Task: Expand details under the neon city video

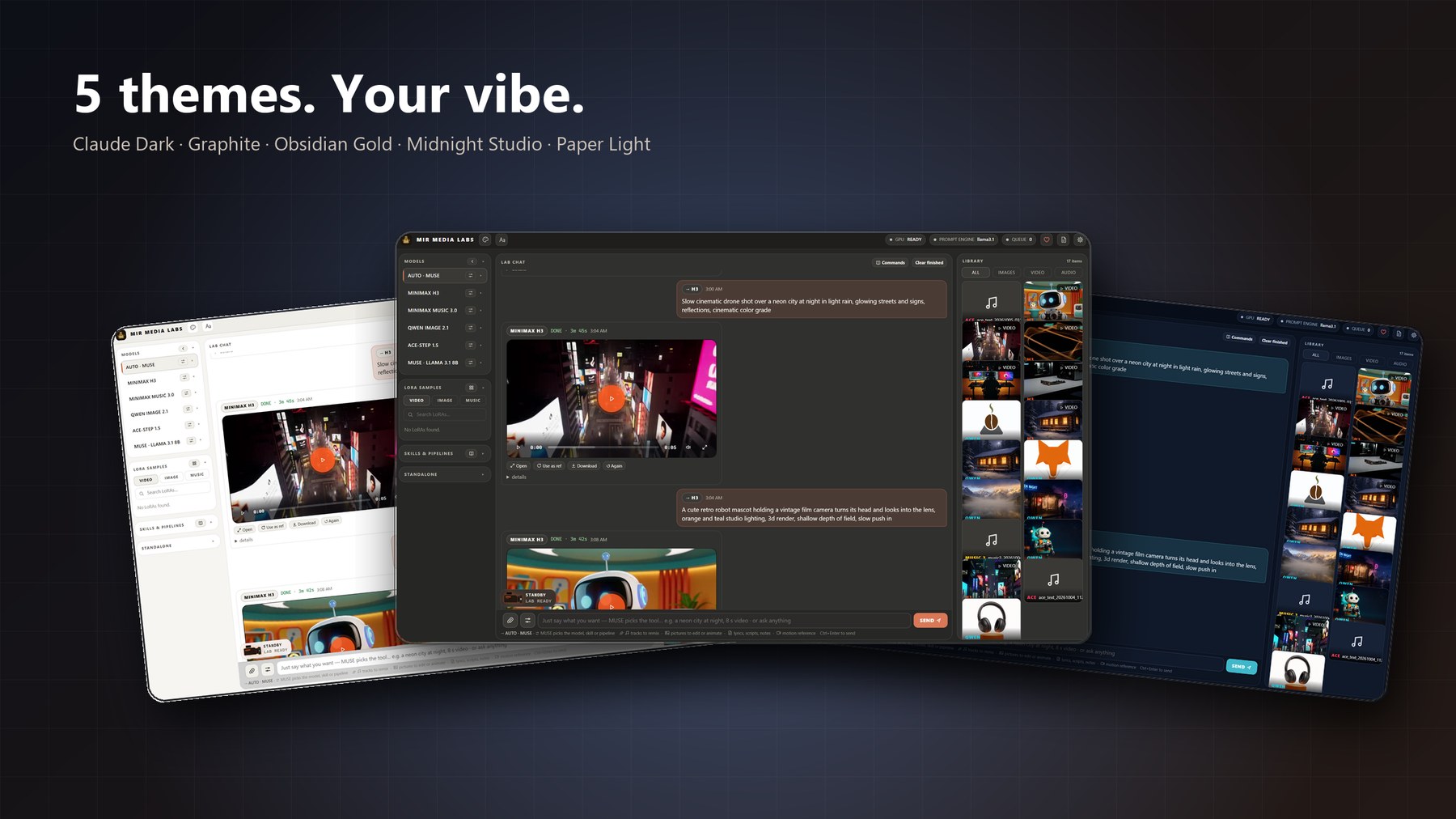Action: point(516,477)
